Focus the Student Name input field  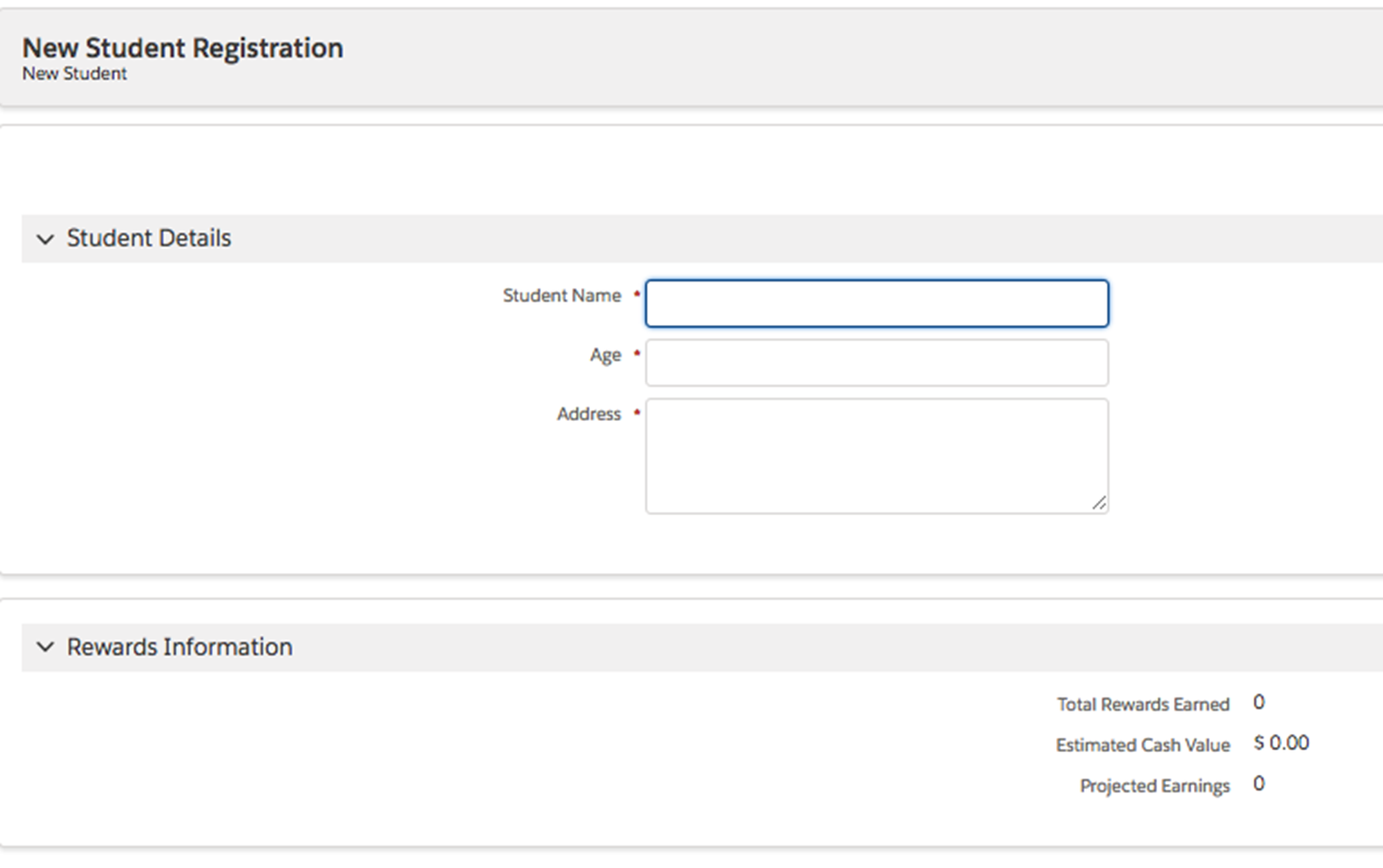pyautogui.click(x=877, y=303)
